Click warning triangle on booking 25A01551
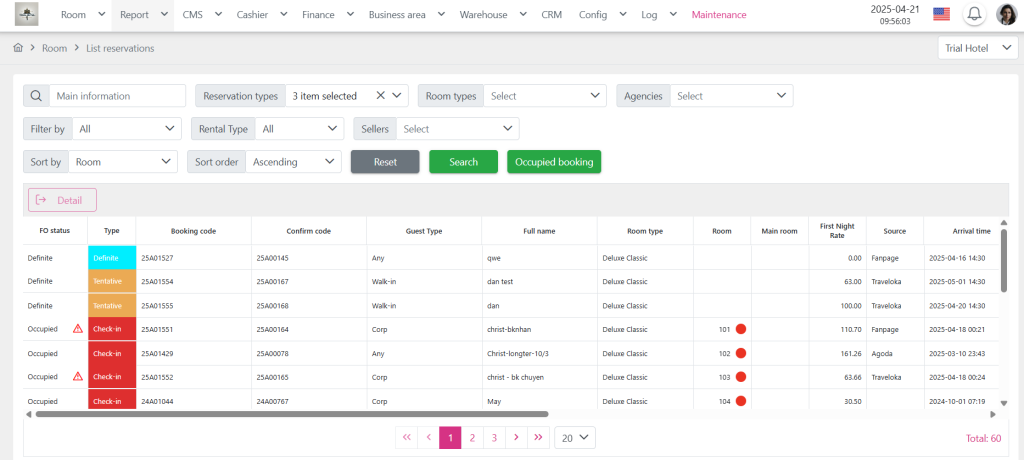This screenshot has width=1024, height=460. [78, 329]
